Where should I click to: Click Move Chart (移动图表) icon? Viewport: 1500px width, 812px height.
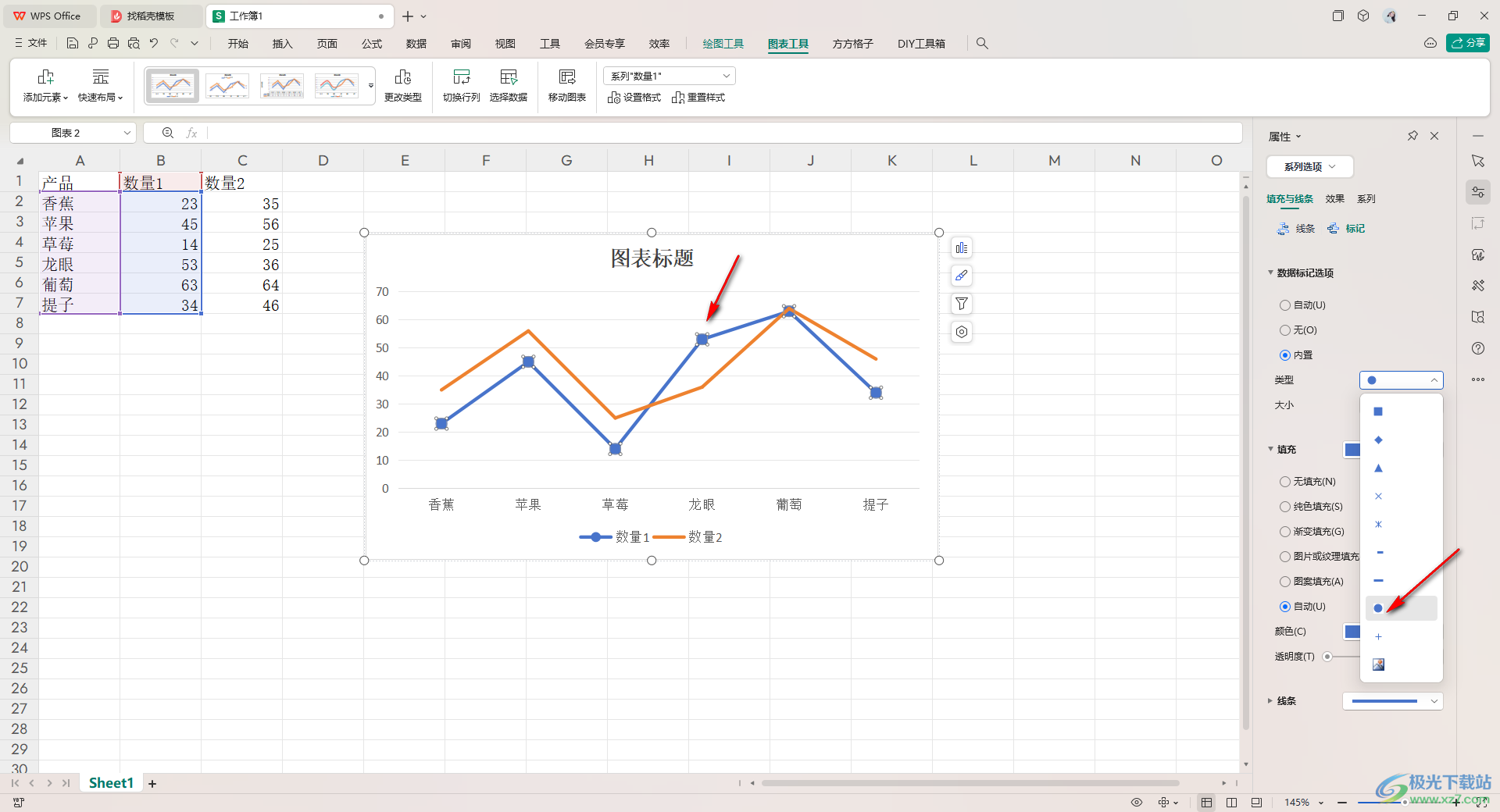(x=567, y=85)
